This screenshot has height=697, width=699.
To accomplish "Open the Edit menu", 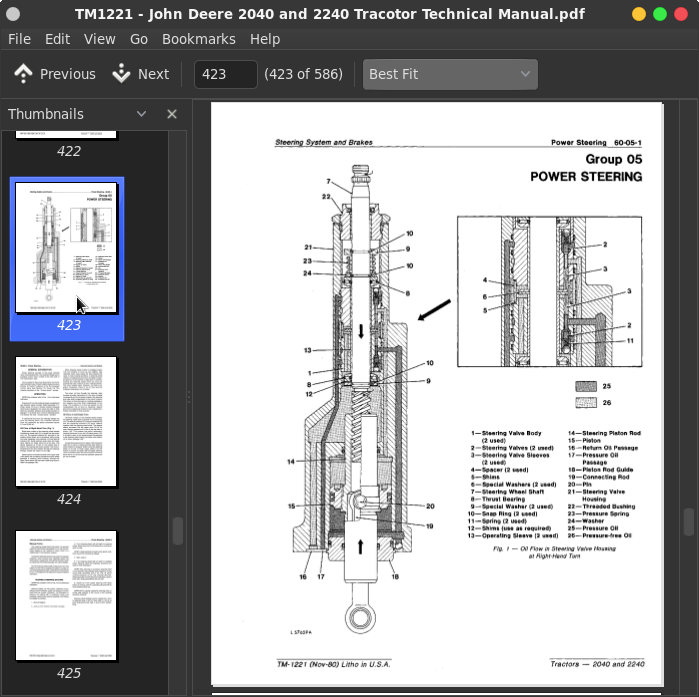I will pos(57,39).
